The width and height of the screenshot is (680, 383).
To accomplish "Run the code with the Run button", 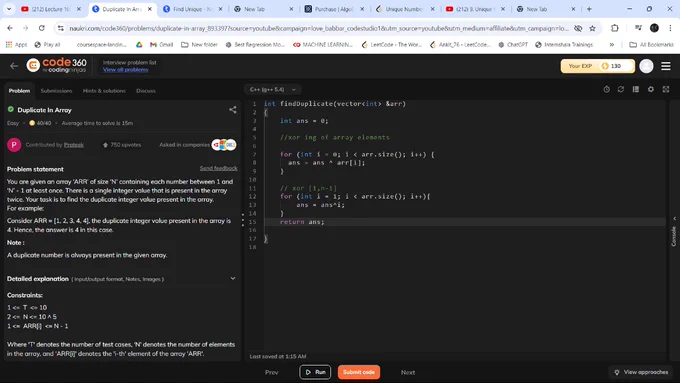I will point(315,372).
